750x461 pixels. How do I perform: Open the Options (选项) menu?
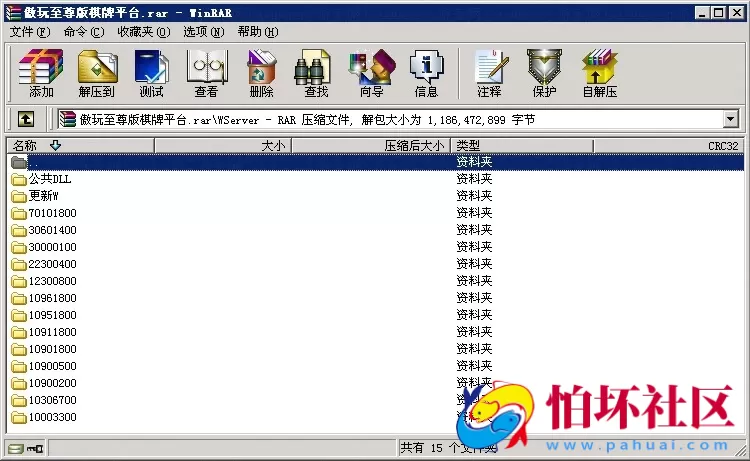click(204, 32)
